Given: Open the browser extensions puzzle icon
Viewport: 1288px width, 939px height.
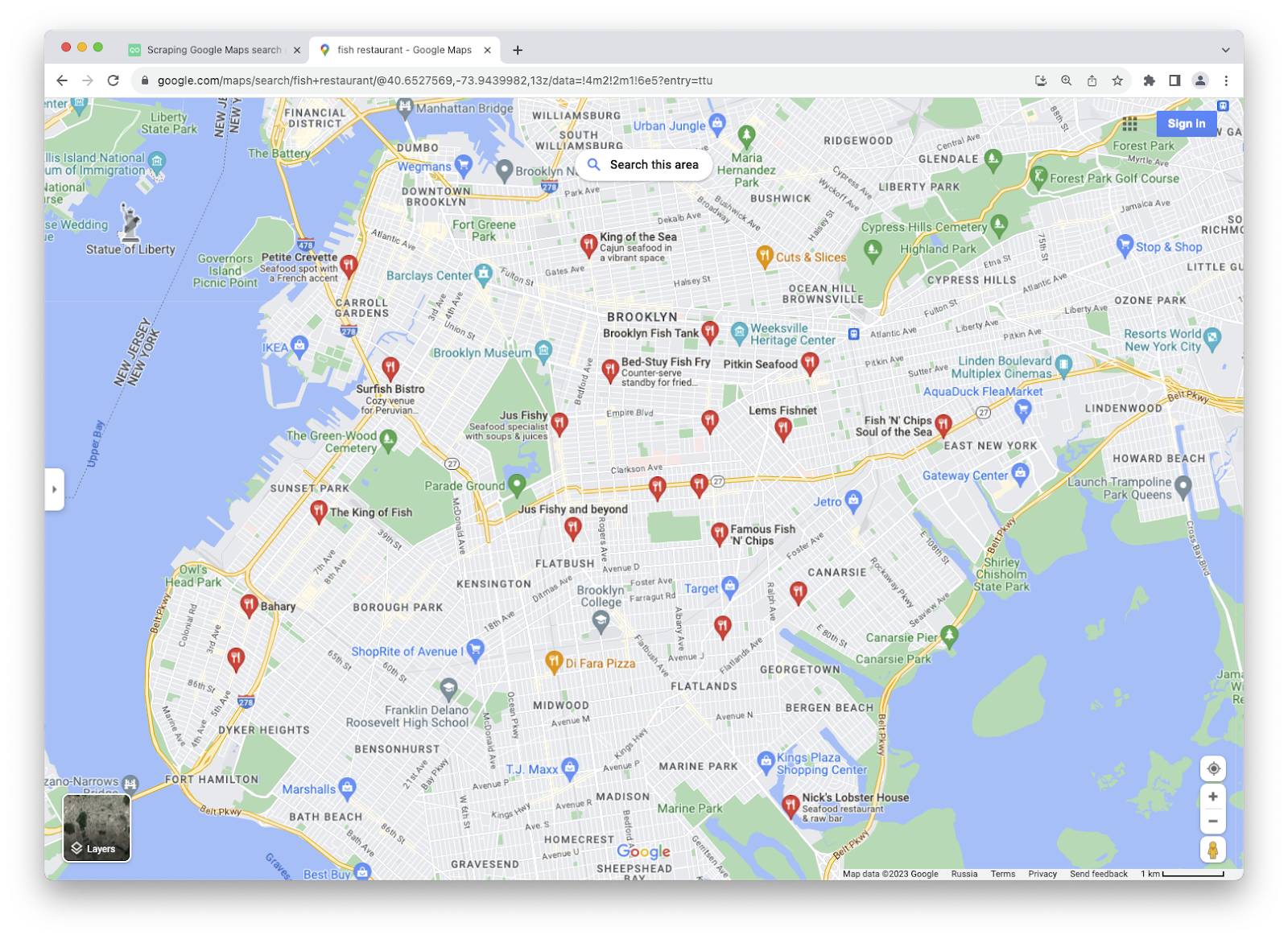Looking at the screenshot, I should [1149, 80].
